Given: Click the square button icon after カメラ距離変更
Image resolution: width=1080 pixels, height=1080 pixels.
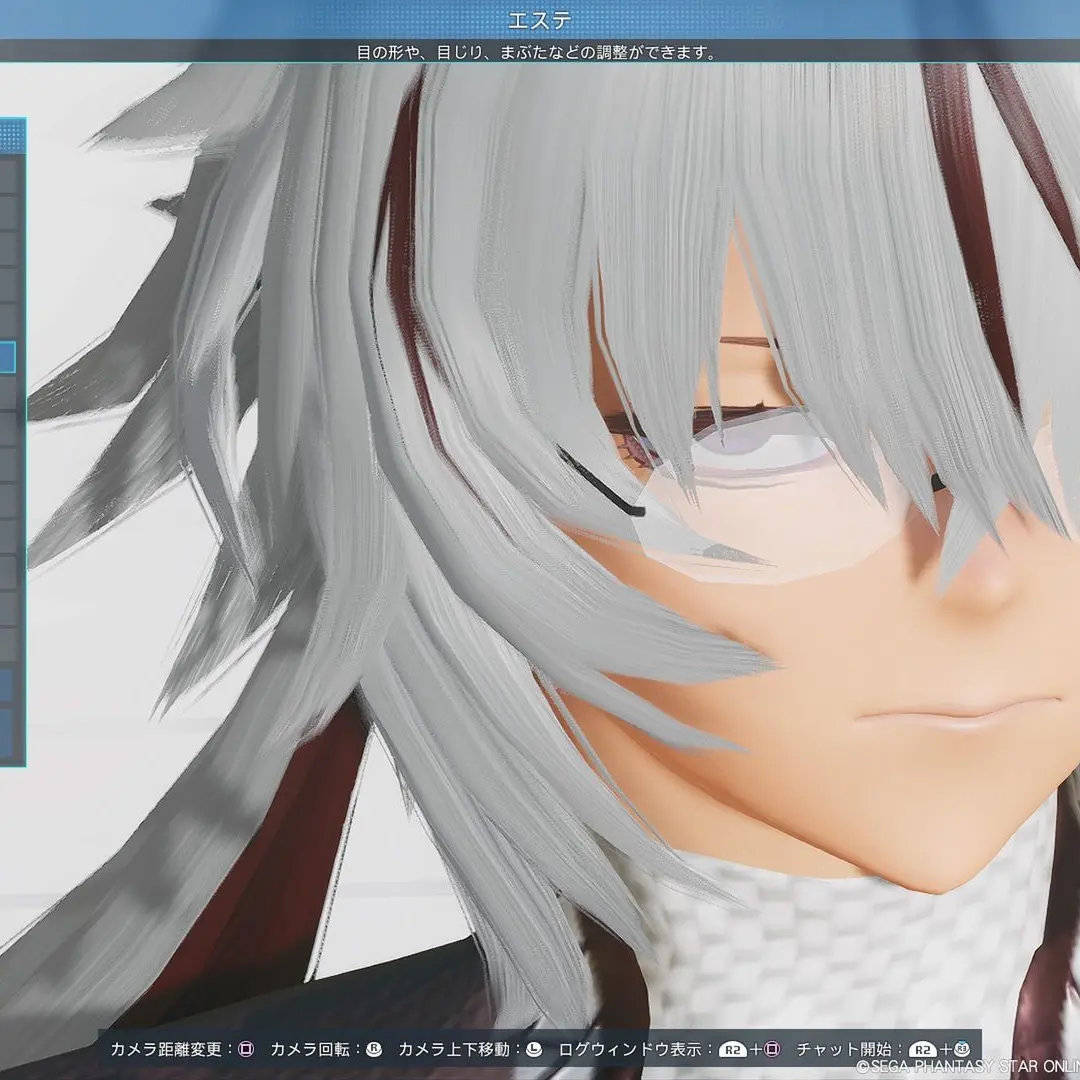Looking at the screenshot, I should coord(246,1049).
